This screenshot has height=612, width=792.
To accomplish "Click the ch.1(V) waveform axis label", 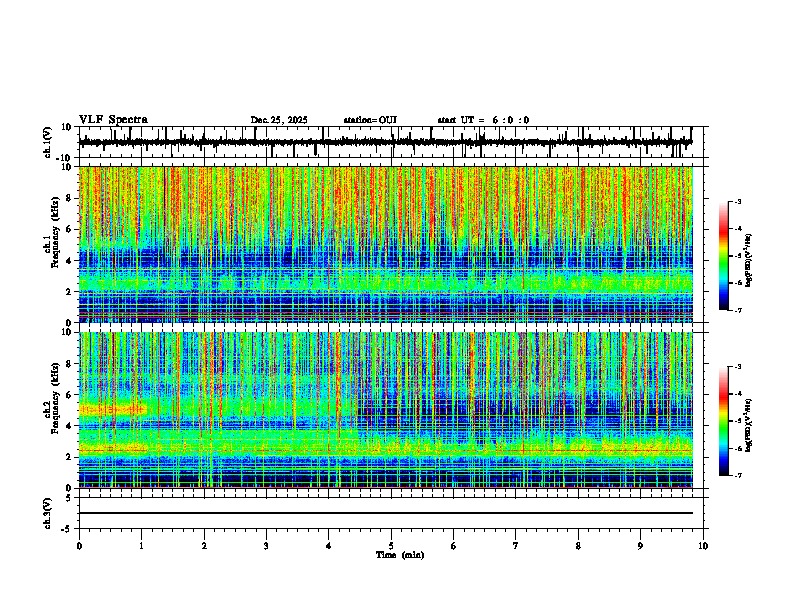I will [48, 142].
